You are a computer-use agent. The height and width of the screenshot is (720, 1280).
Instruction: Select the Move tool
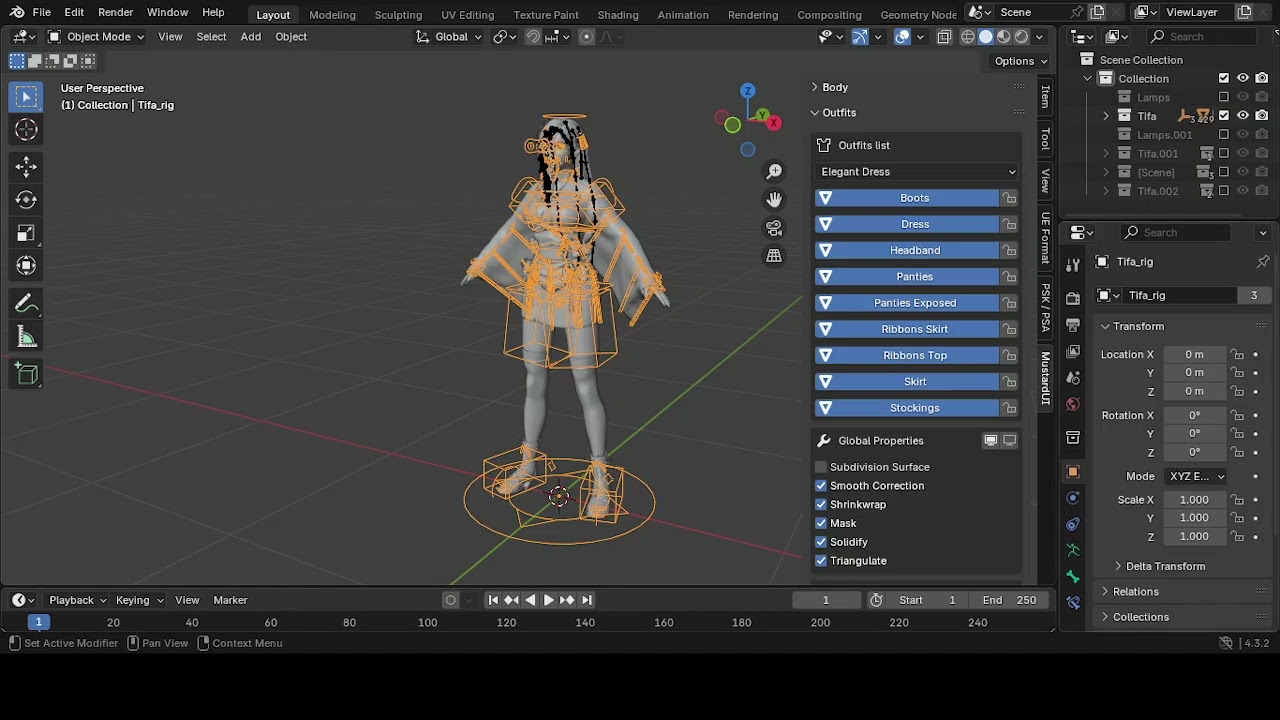[27, 166]
